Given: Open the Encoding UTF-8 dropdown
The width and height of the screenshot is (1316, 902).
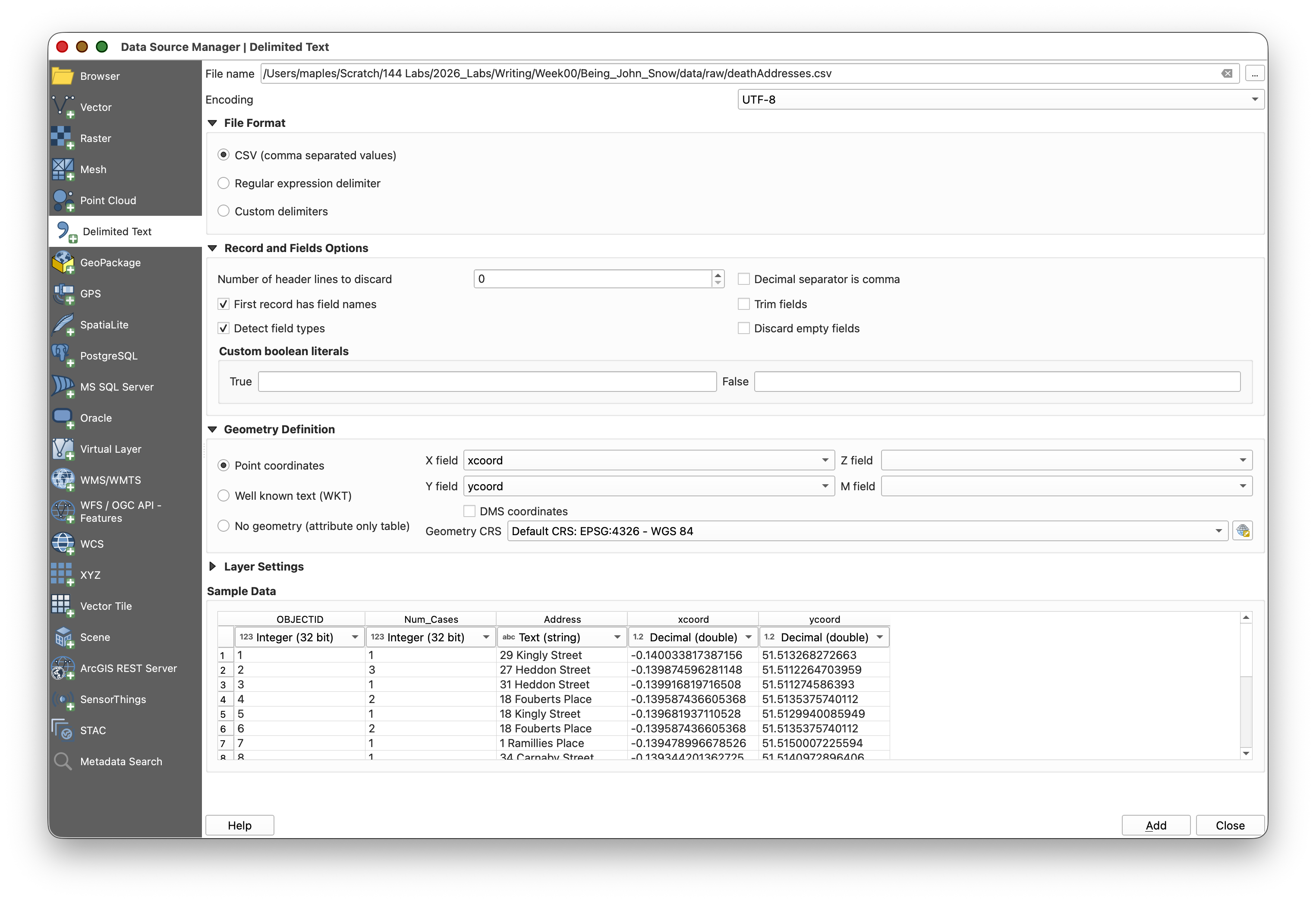Looking at the screenshot, I should [x=1000, y=100].
